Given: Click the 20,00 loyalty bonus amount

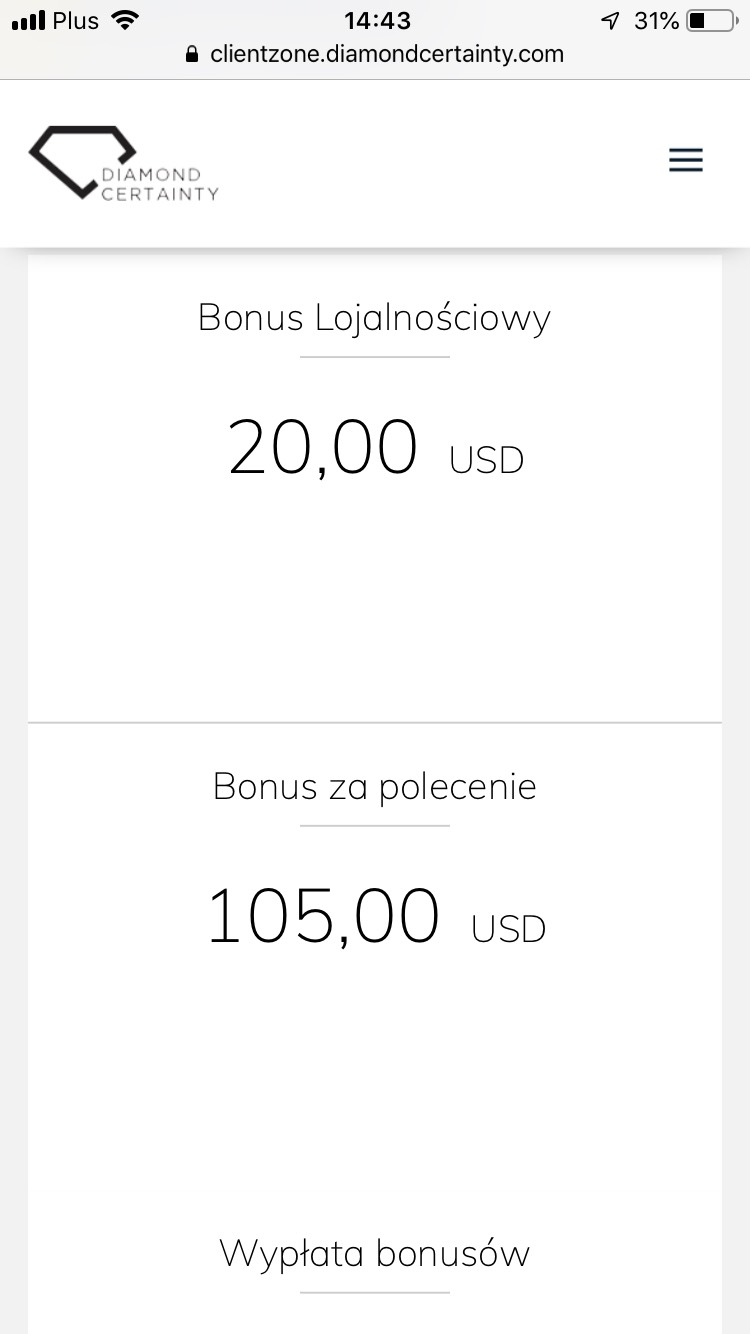Looking at the screenshot, I should tap(322, 448).
